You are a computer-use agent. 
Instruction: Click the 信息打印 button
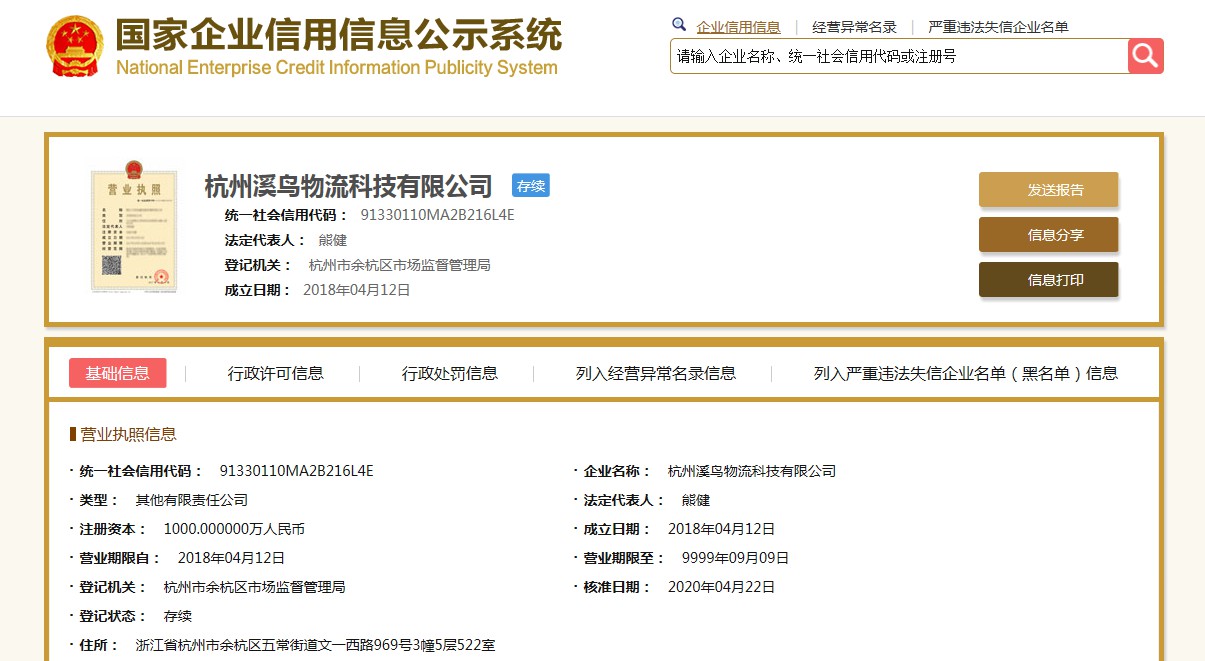click(1049, 280)
